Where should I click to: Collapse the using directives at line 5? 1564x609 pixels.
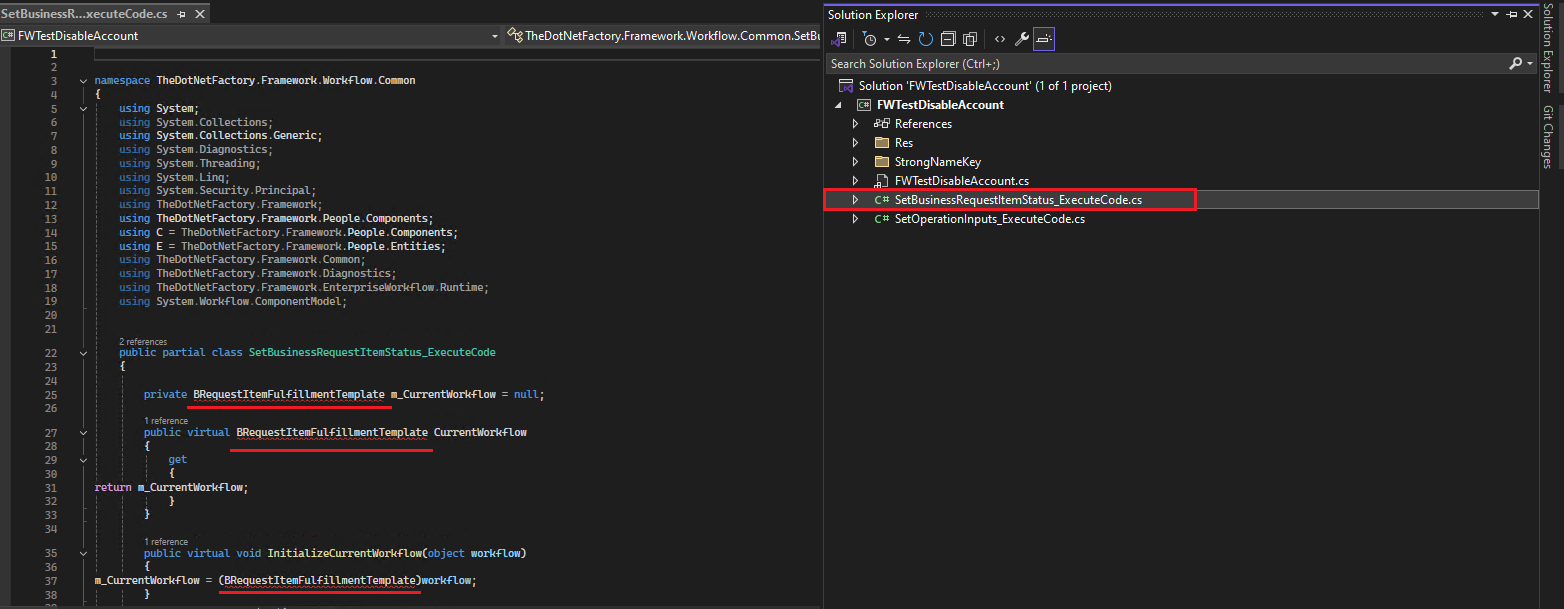point(84,108)
